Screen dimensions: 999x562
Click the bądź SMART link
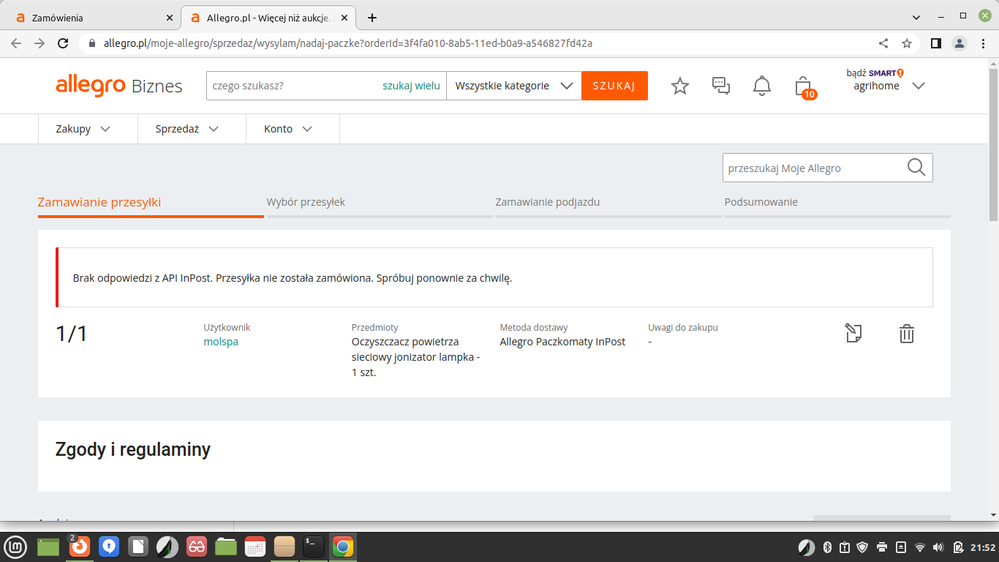pyautogui.click(x=875, y=73)
